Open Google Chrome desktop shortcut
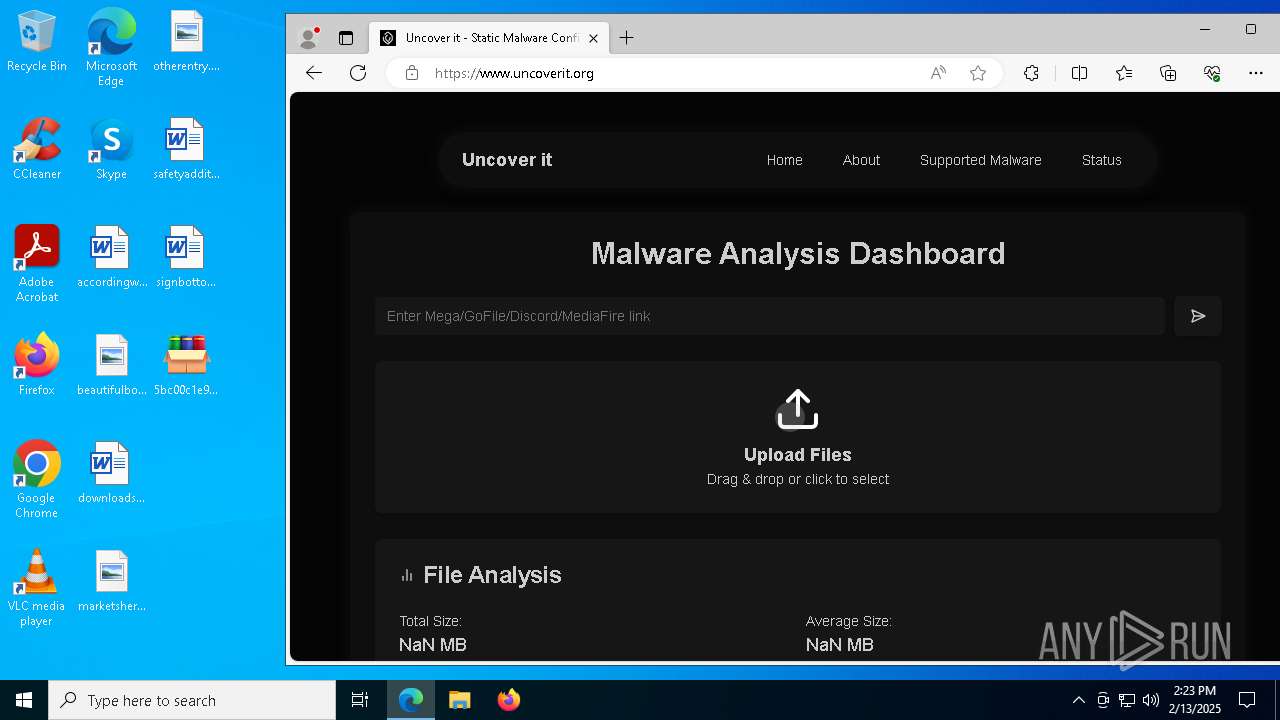 (x=37, y=480)
